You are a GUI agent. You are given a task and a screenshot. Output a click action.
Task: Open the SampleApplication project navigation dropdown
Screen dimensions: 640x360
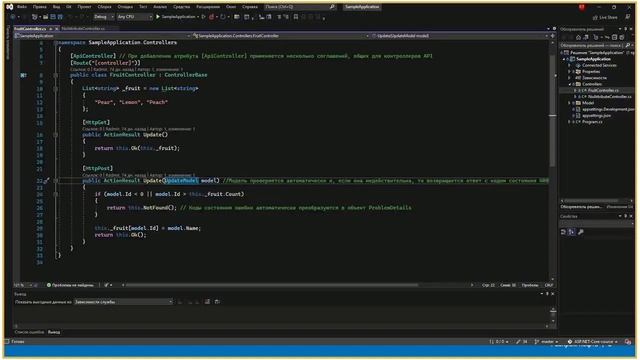click(x=102, y=36)
